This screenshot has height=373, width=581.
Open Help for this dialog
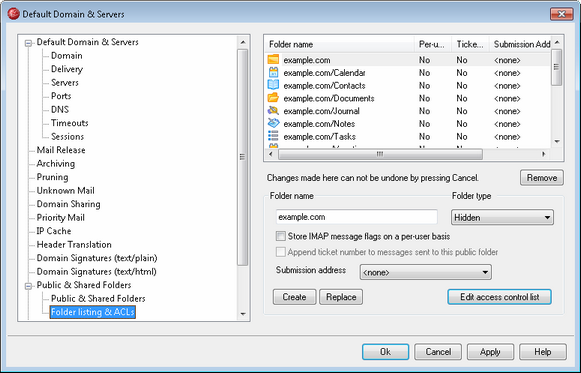(x=543, y=352)
